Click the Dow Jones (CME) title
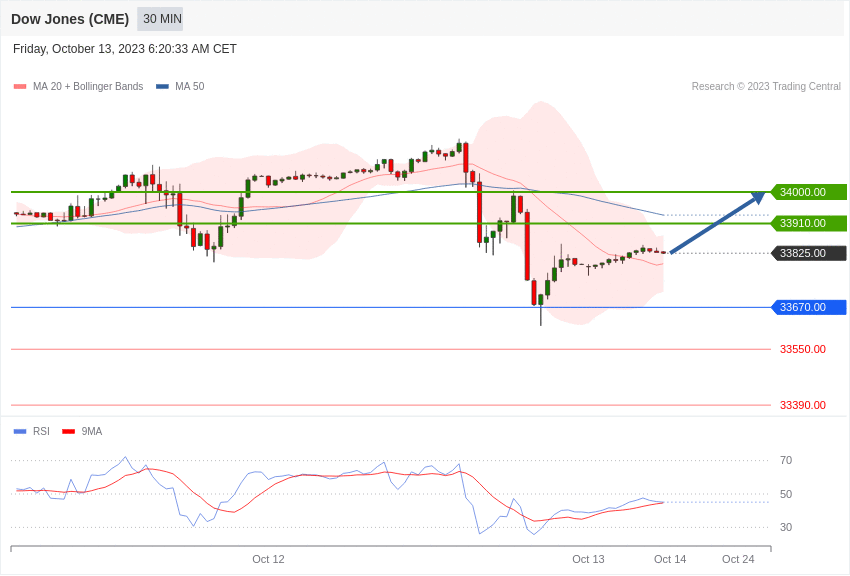Screen dimensions: 850x576 coord(70,19)
